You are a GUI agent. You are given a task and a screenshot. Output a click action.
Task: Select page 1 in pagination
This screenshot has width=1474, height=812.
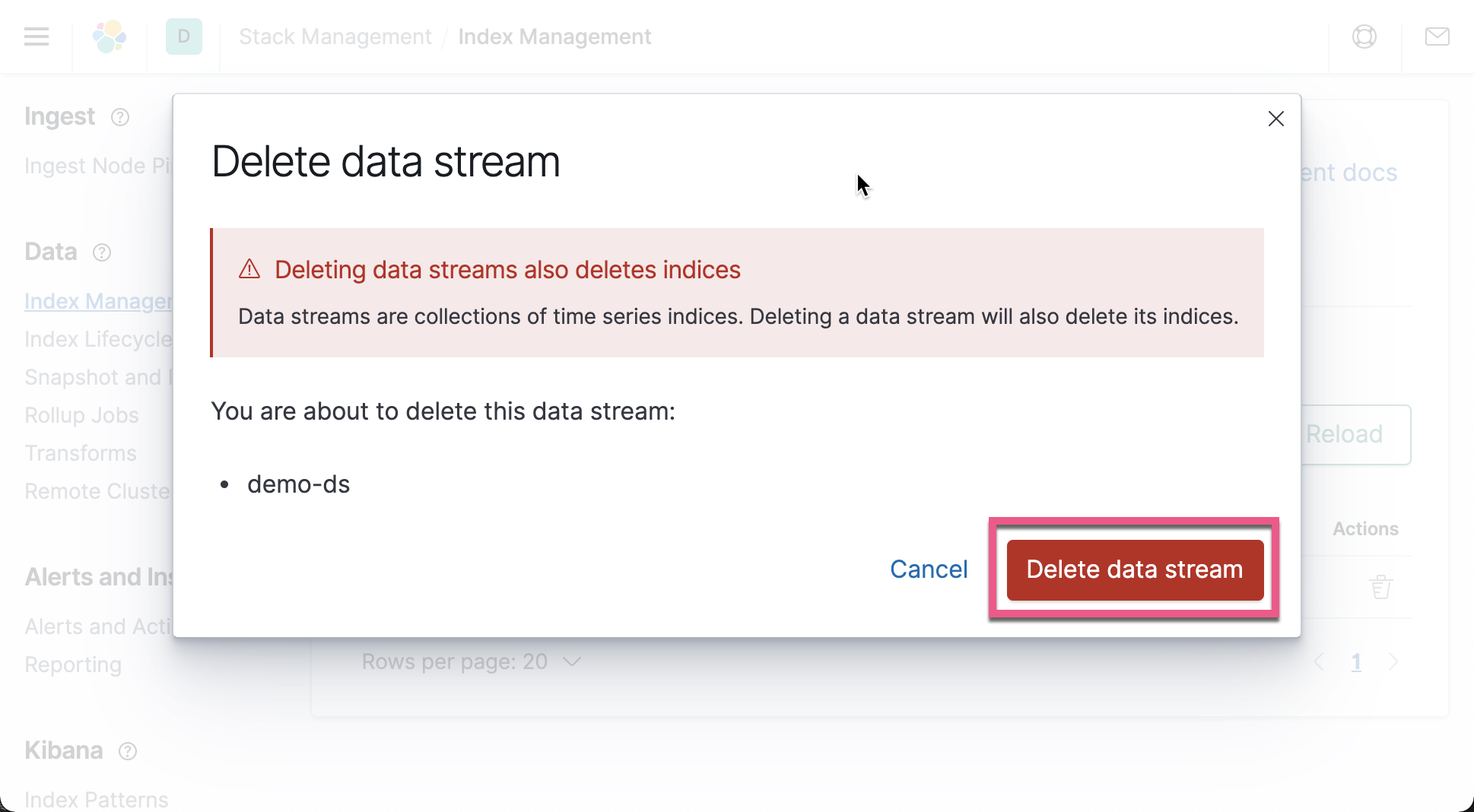1356,661
